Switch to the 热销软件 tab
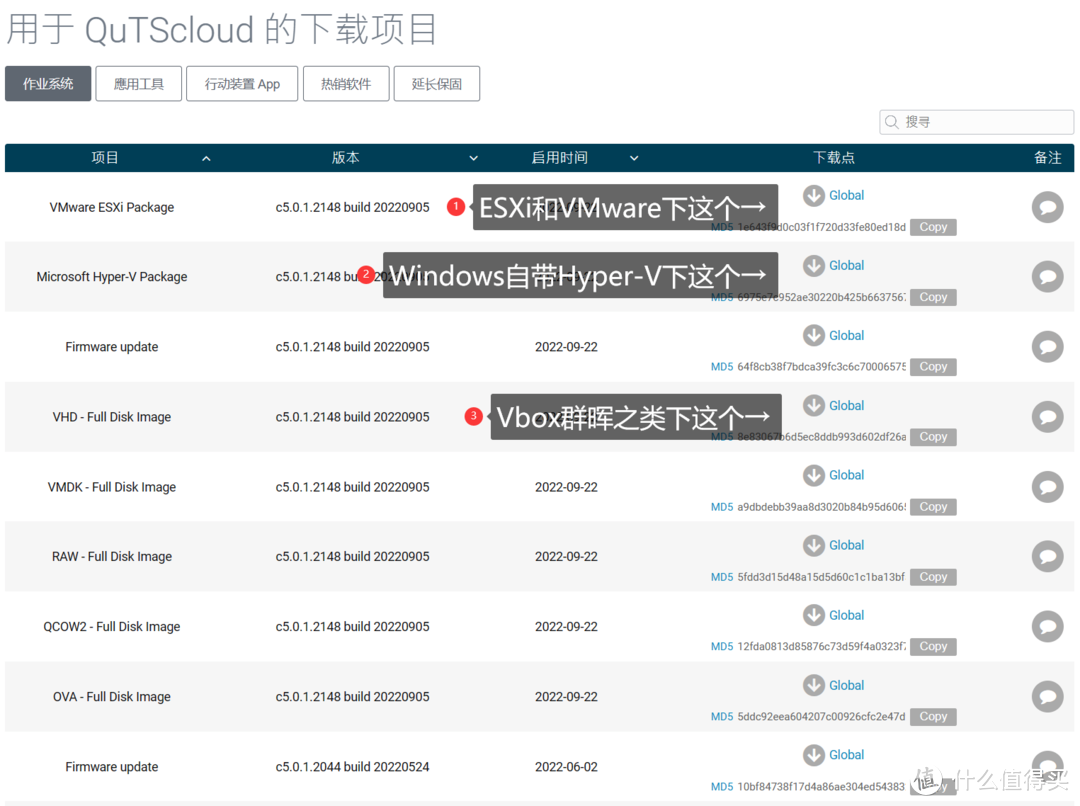1080x806 pixels. coord(346,84)
